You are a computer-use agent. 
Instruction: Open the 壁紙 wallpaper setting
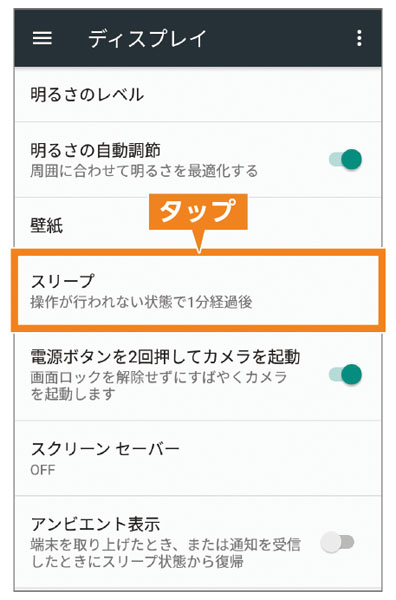point(198,224)
